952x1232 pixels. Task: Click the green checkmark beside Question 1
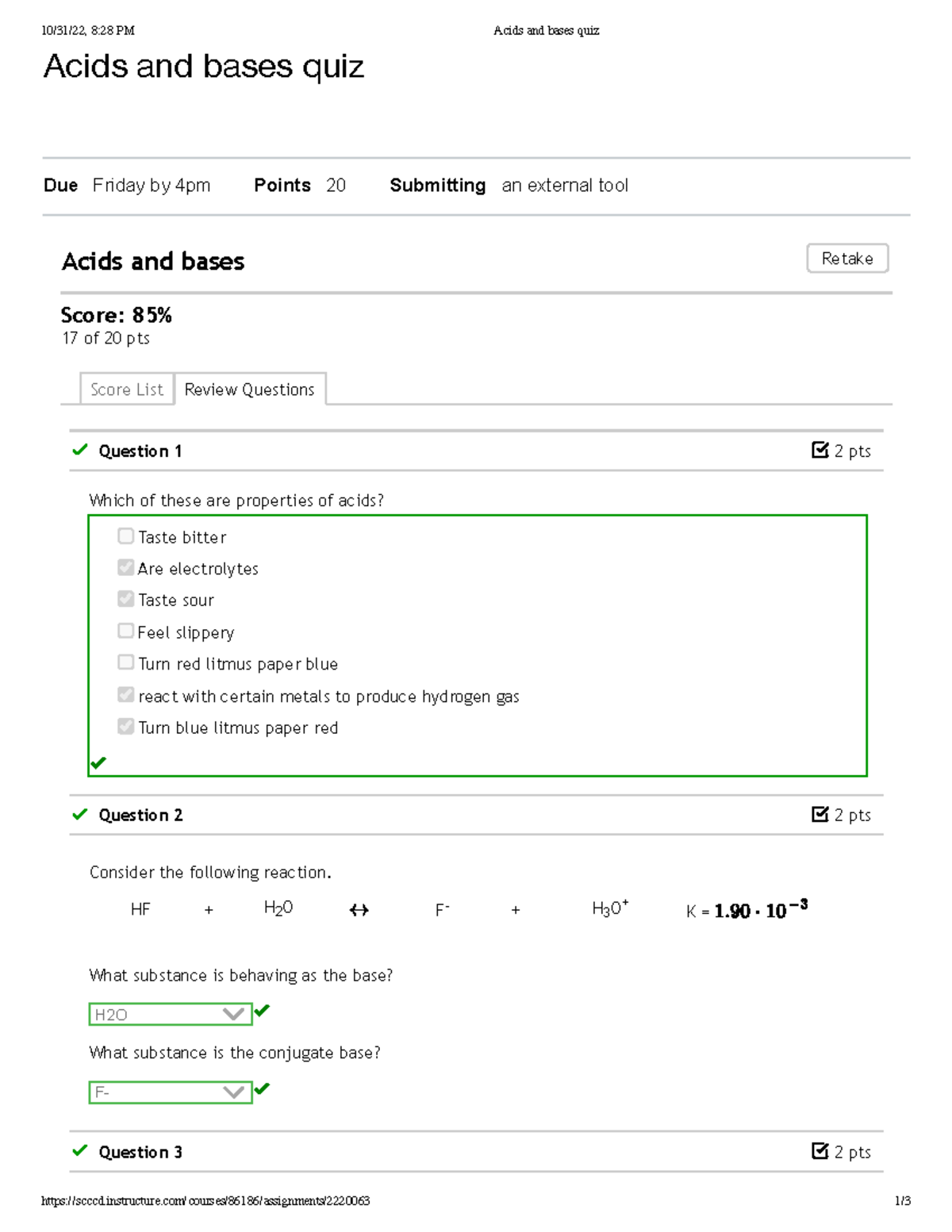pyautogui.click(x=79, y=450)
